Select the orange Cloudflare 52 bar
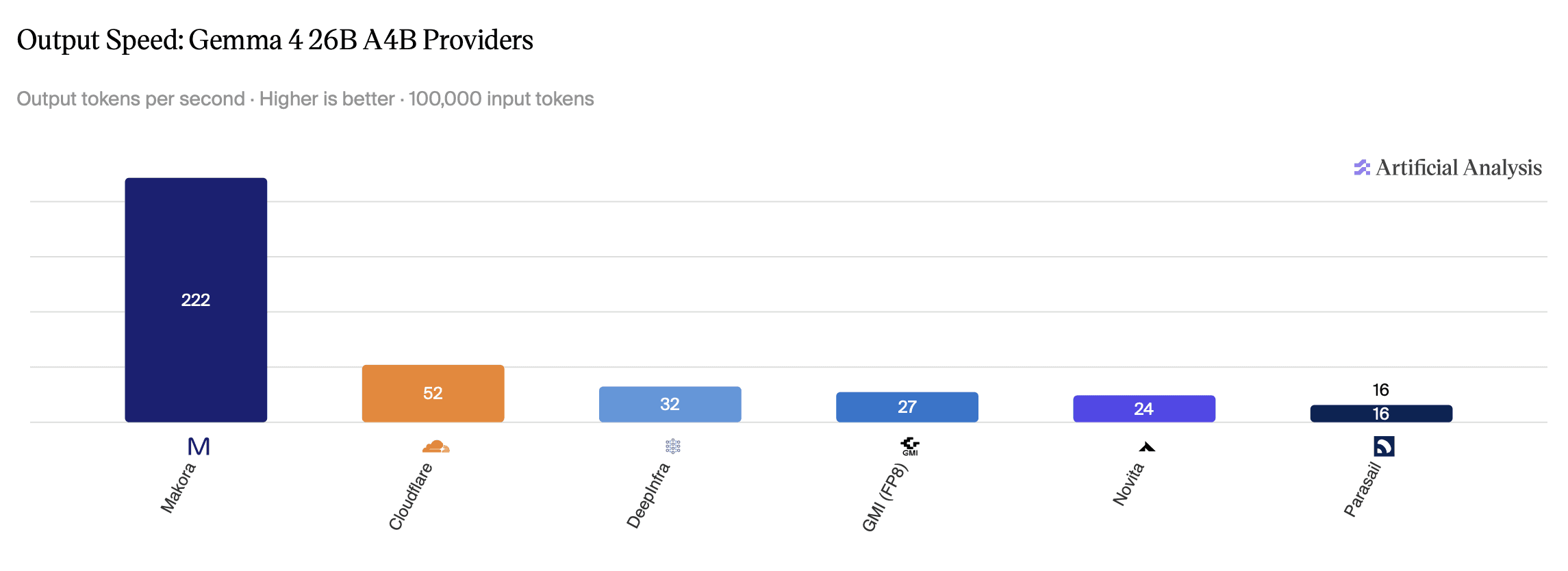Viewport: 1568px width, 571px height. coord(433,394)
